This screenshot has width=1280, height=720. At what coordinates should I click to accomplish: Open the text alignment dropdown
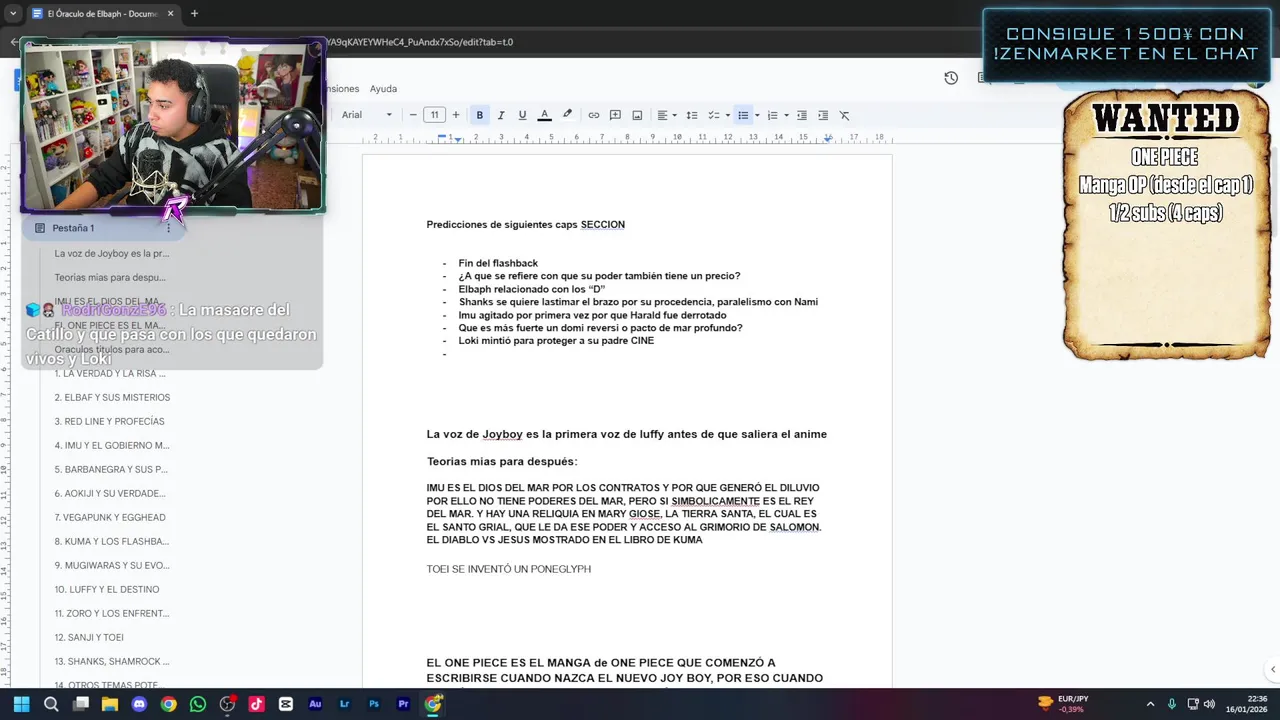(666, 115)
